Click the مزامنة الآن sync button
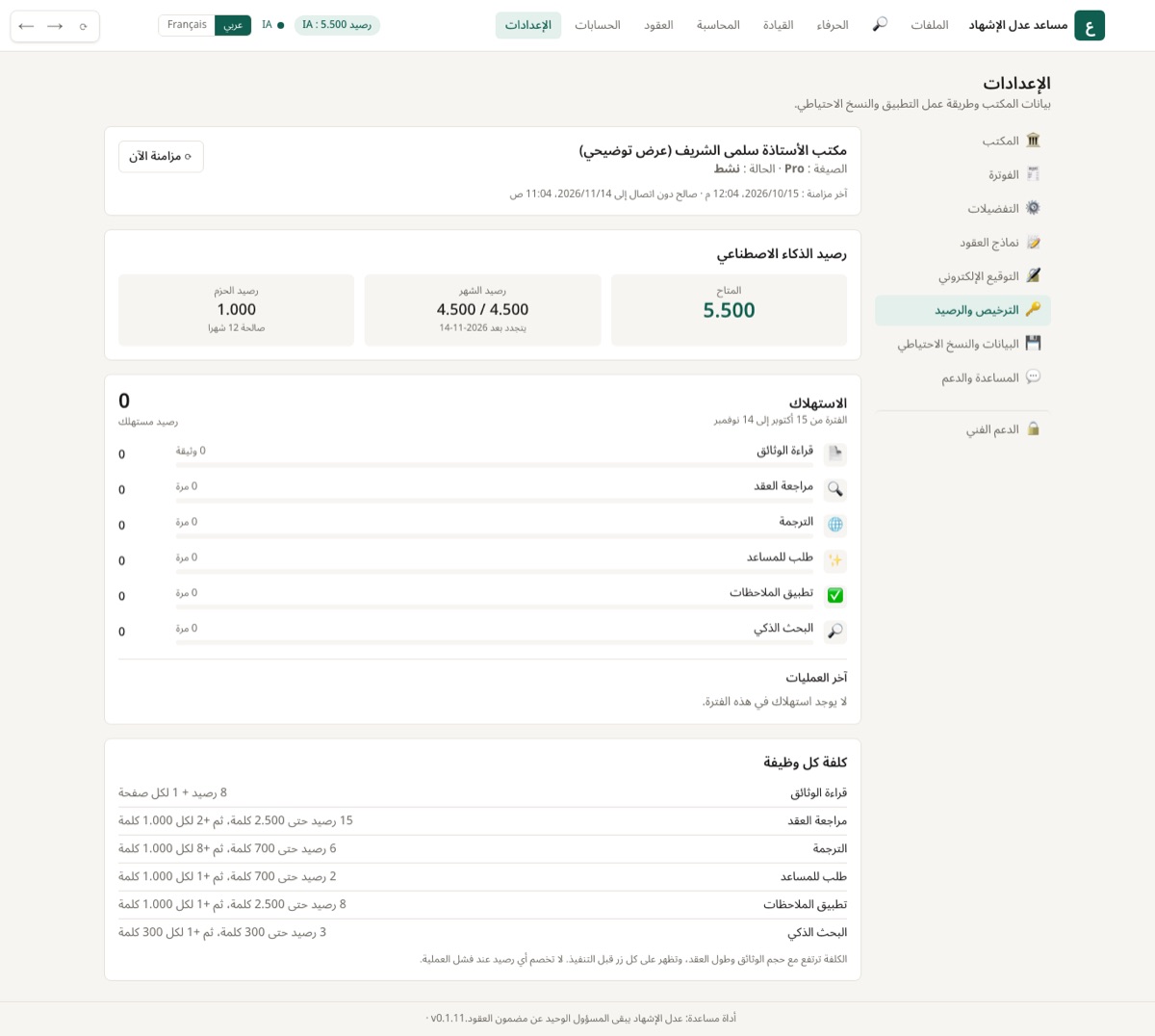Screen dimensions: 1155x1036 161,157
